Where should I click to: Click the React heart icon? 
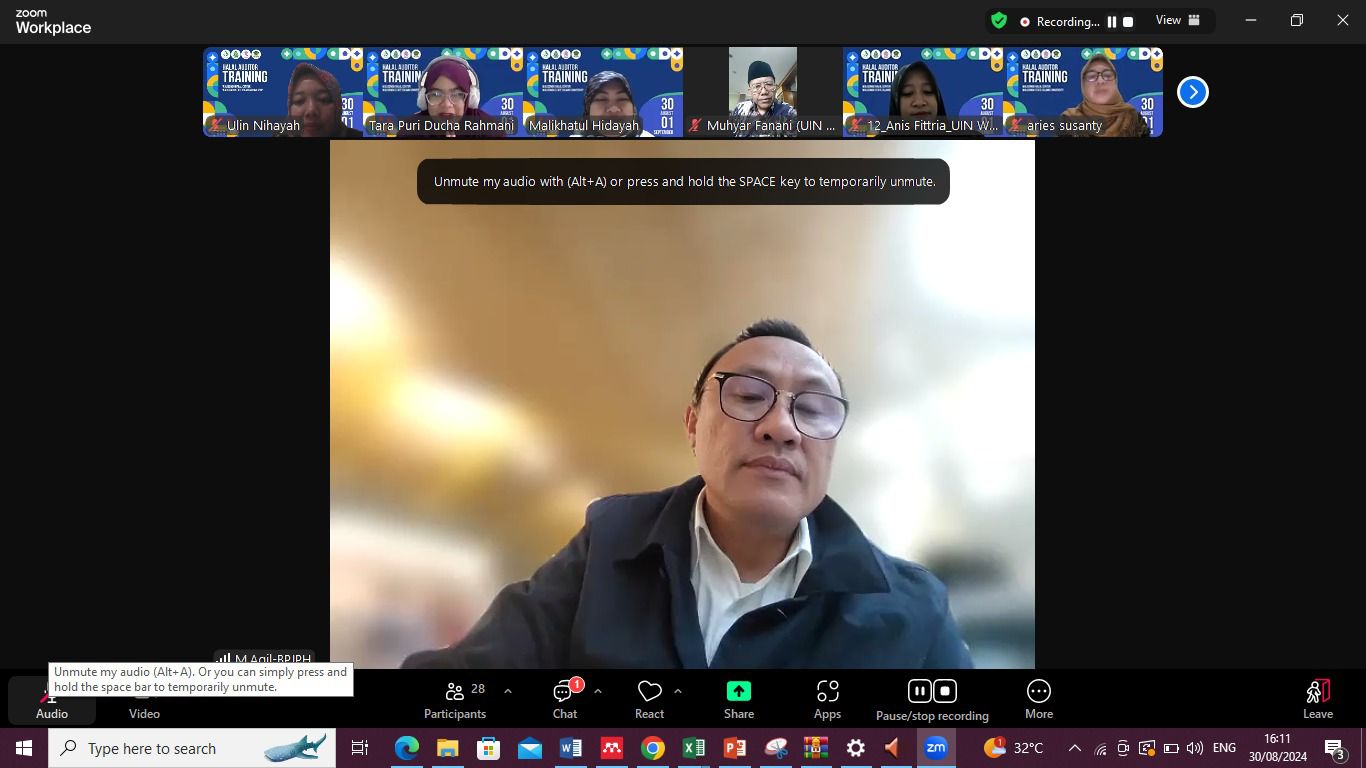650,692
